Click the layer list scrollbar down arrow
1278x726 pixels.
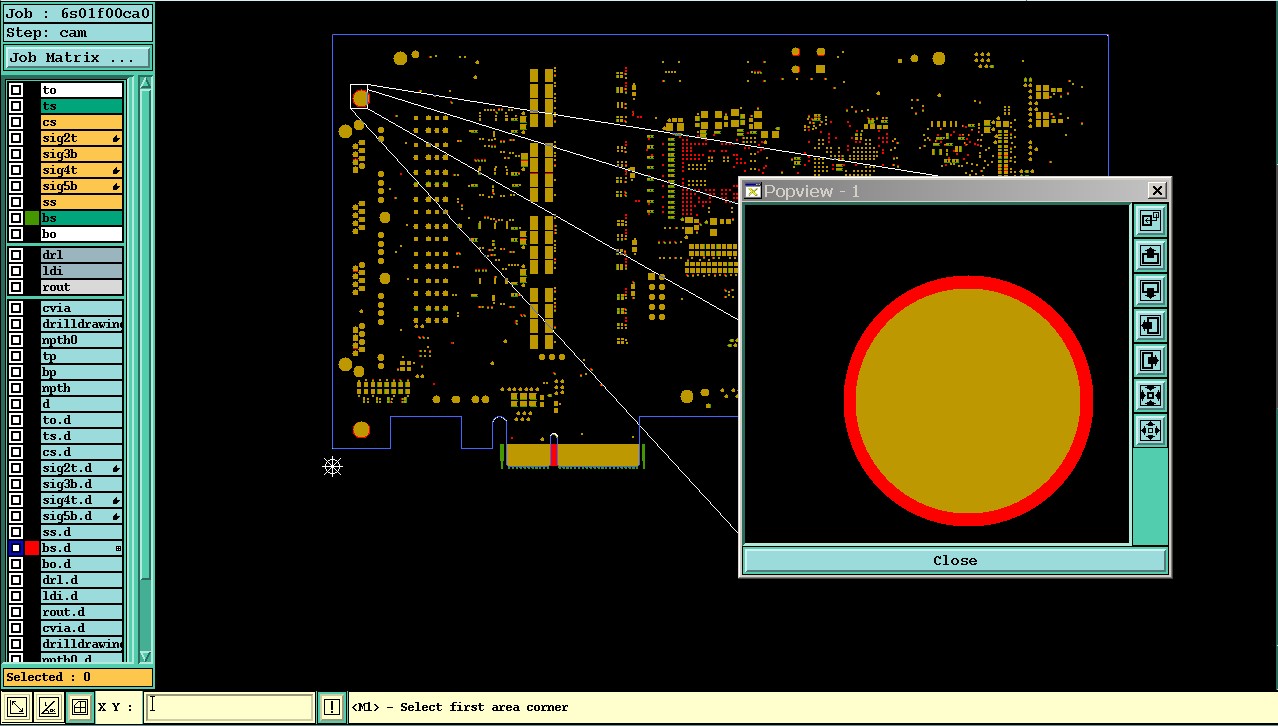145,656
